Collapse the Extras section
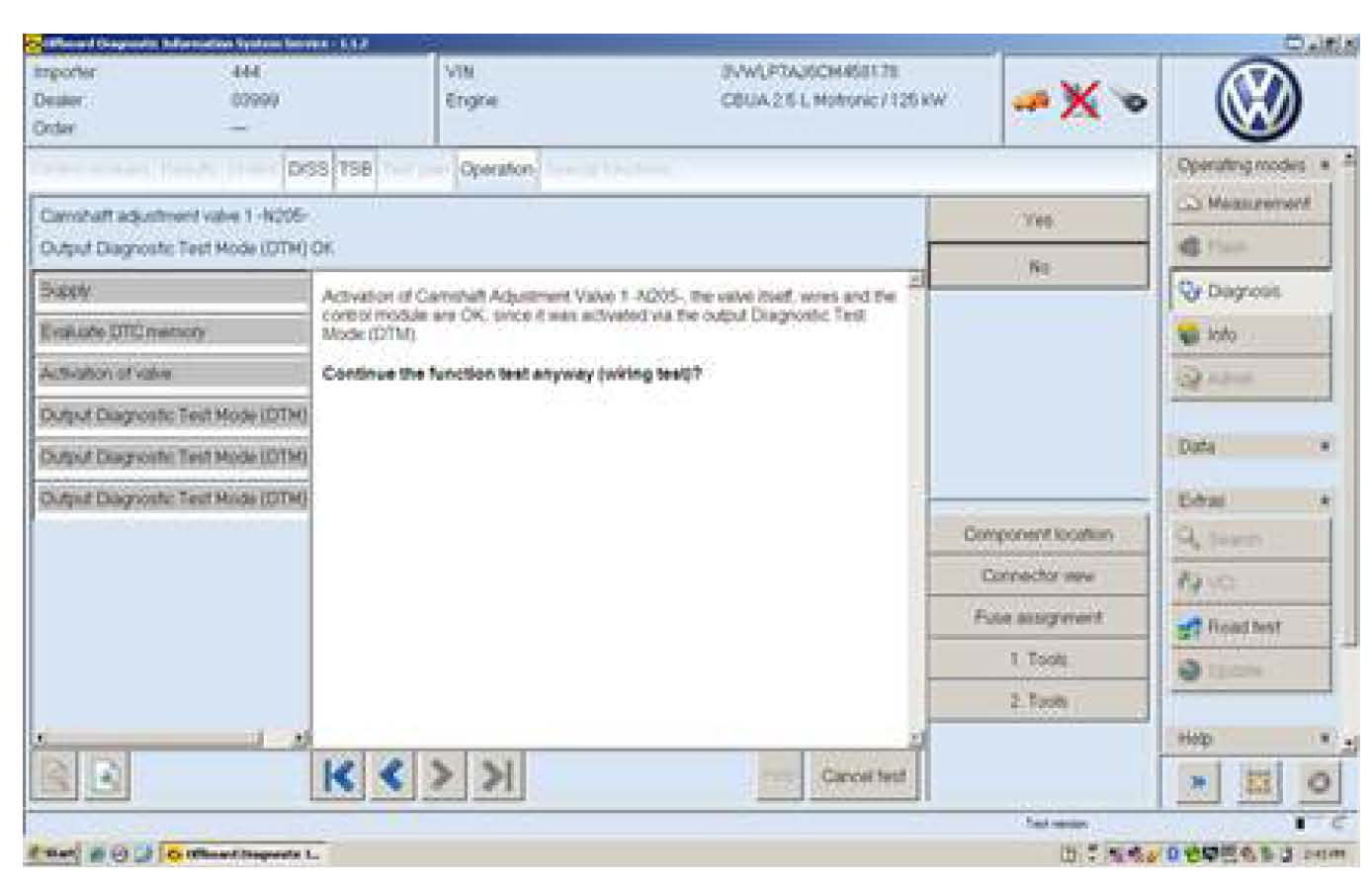The width and height of the screenshot is (1372, 891). [1325, 501]
